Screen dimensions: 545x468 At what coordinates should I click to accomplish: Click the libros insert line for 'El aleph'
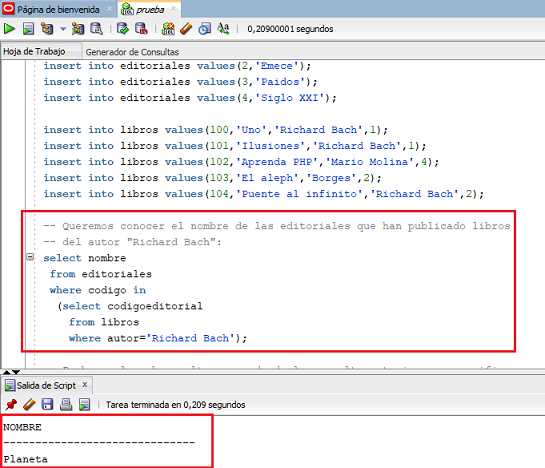point(212,178)
